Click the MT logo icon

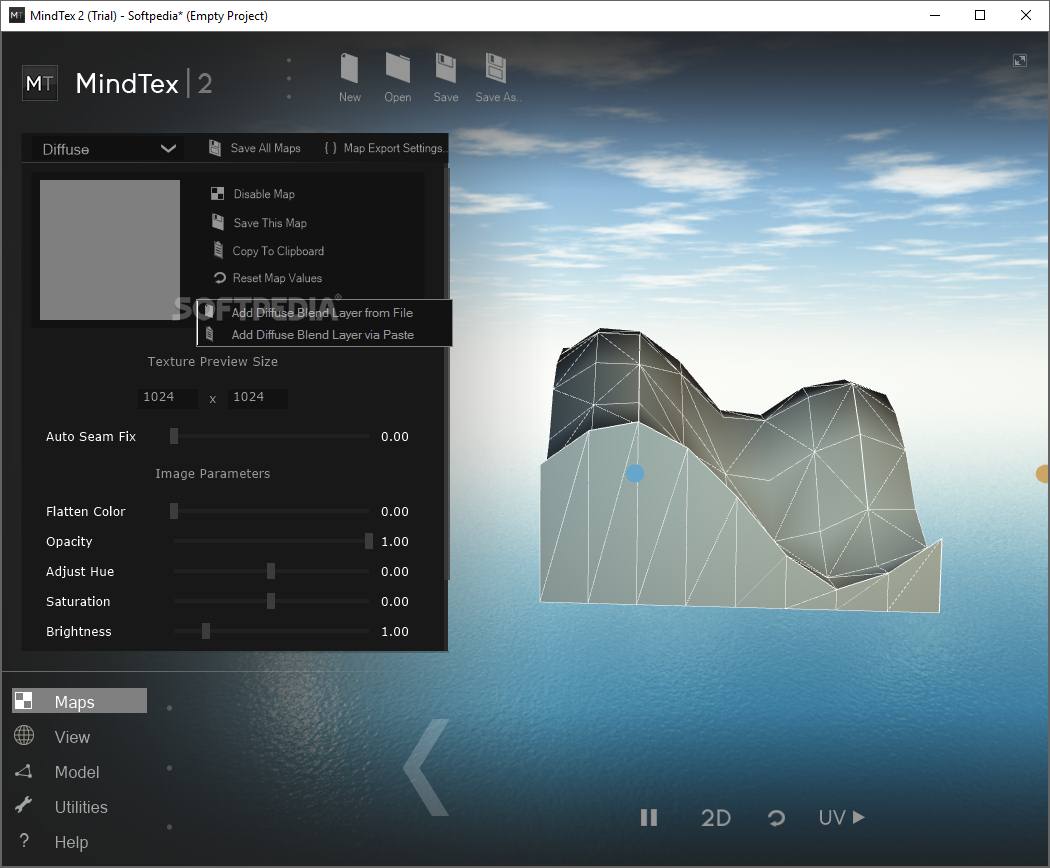pyautogui.click(x=40, y=83)
